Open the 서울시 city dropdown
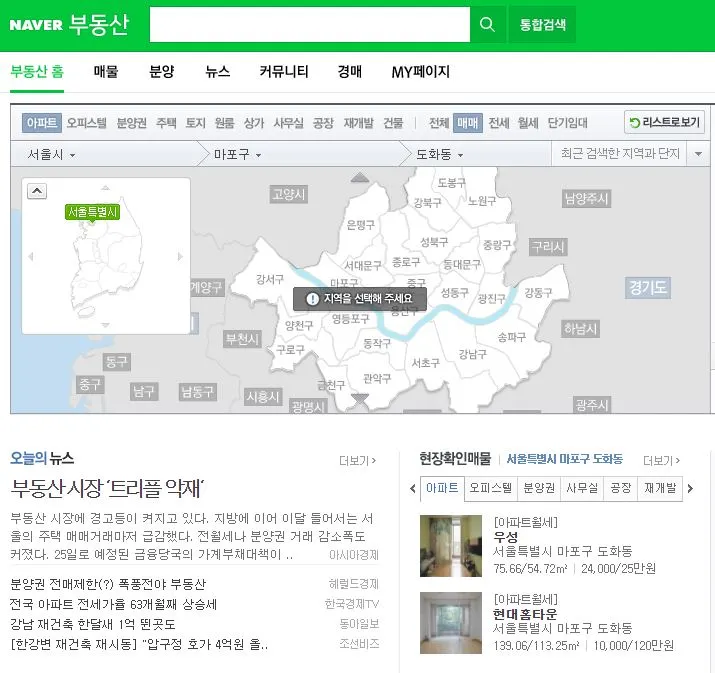 tap(51, 155)
